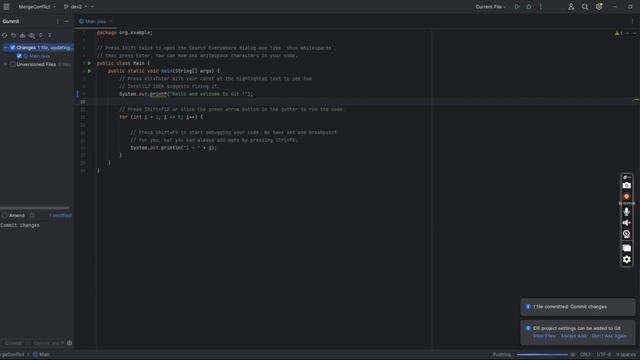
Task: Click the warning inspection indicator
Action: pyautogui.click(x=619, y=33)
